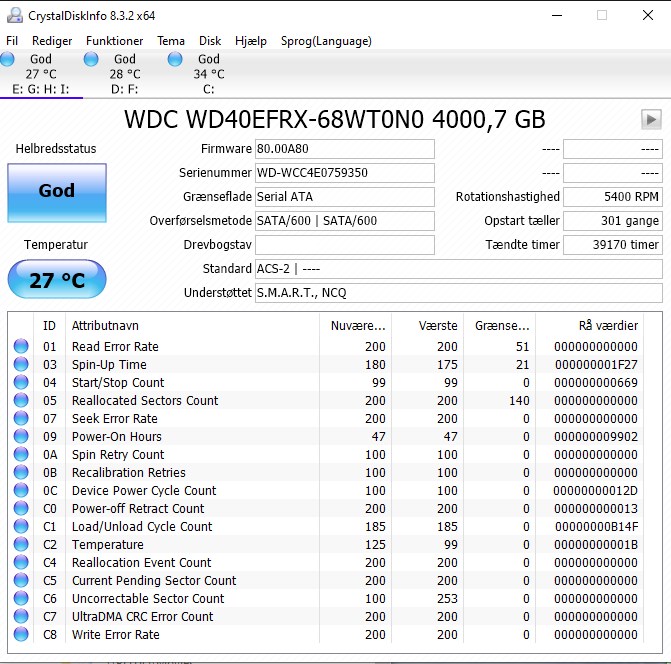Click the status orb of Spin Retry Count
This screenshot has height=664, width=671.
(21, 454)
